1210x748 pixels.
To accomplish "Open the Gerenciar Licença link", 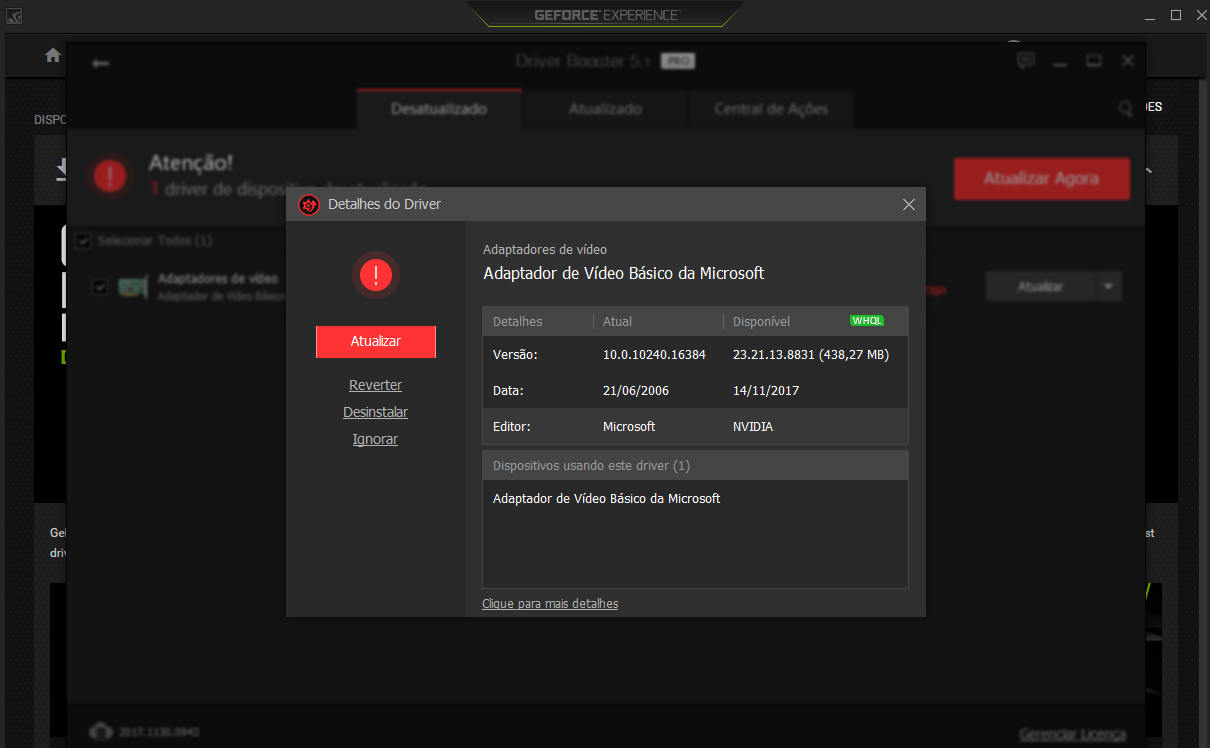I will 1072,735.
